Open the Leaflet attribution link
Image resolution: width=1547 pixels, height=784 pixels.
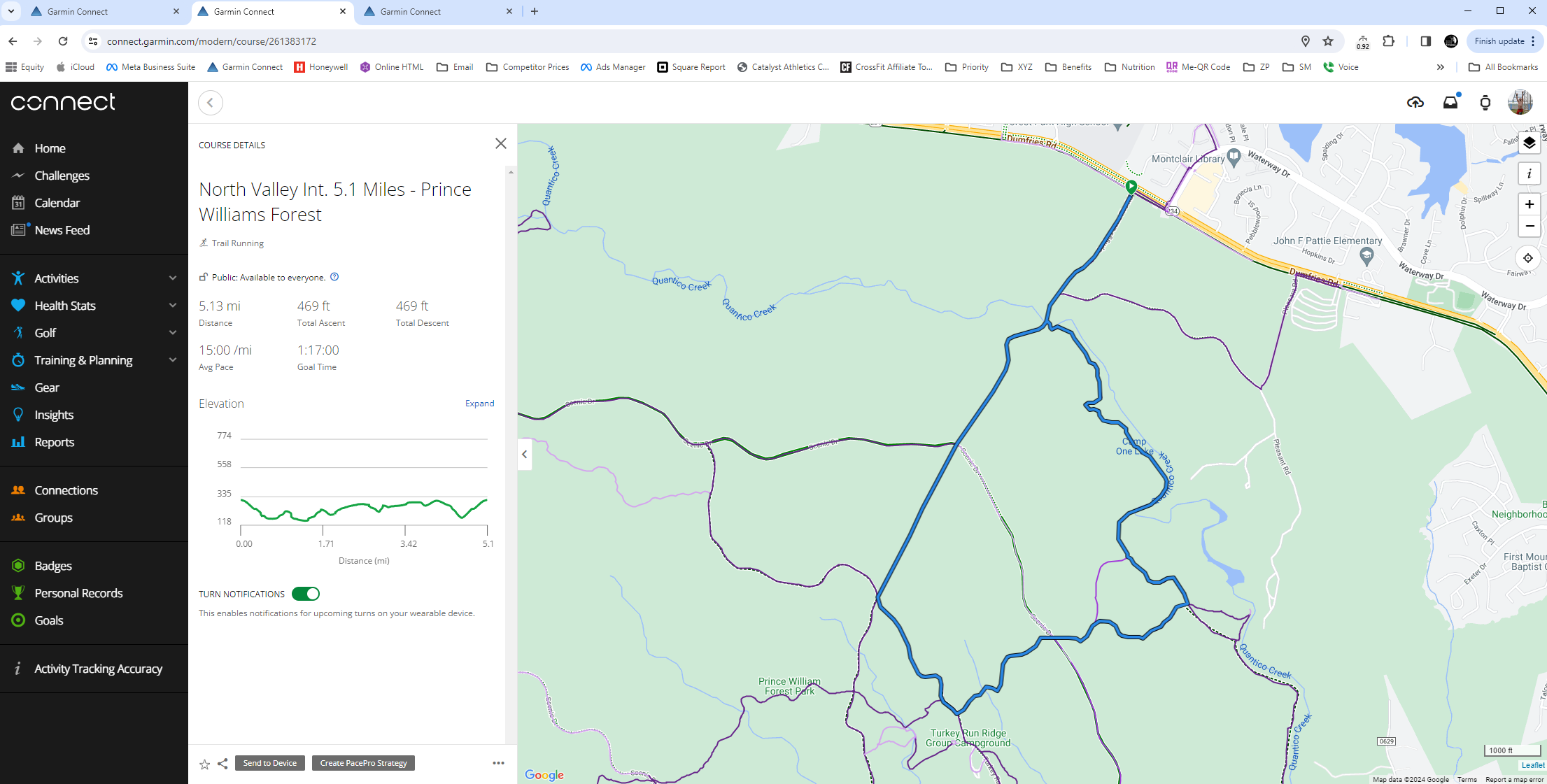(x=1532, y=765)
